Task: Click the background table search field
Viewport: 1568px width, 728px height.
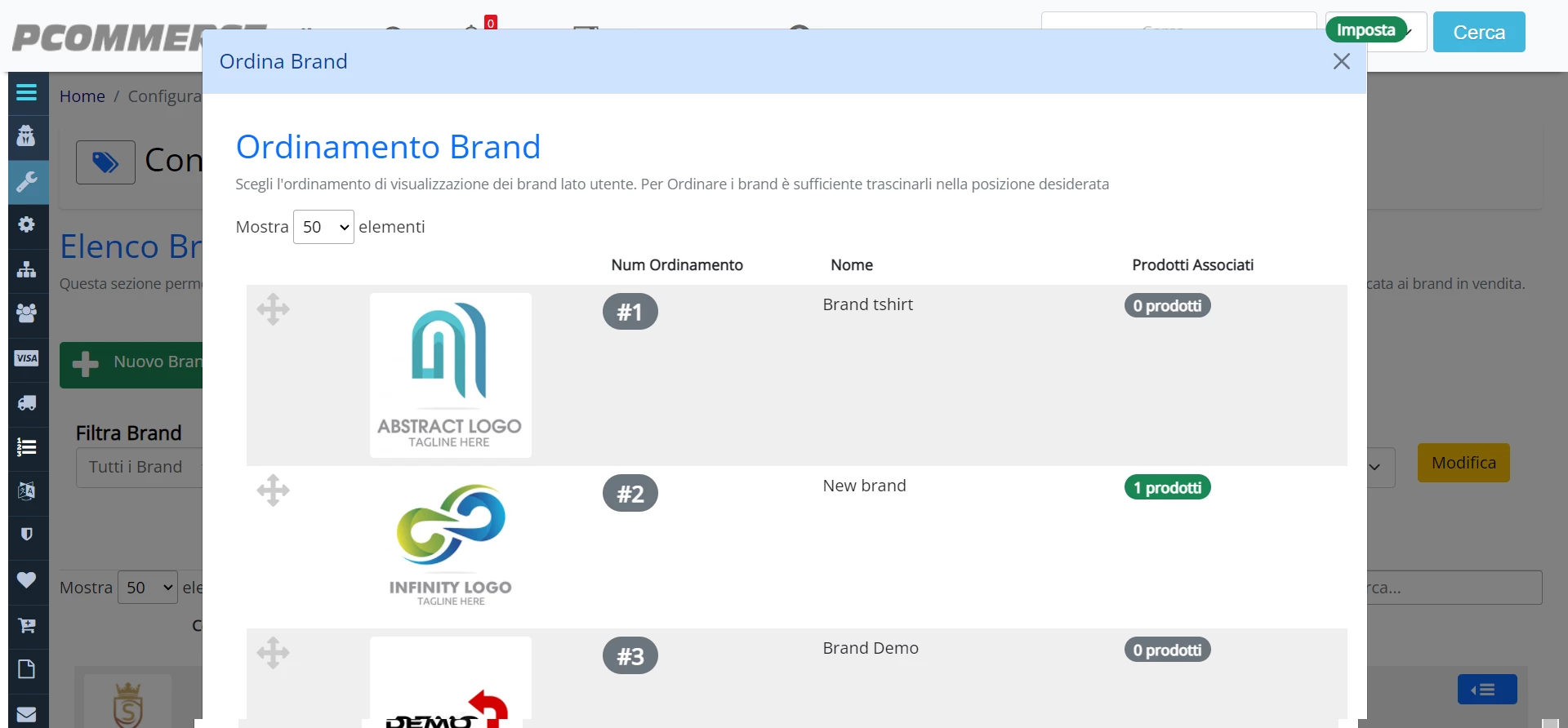Action: pos(1454,588)
